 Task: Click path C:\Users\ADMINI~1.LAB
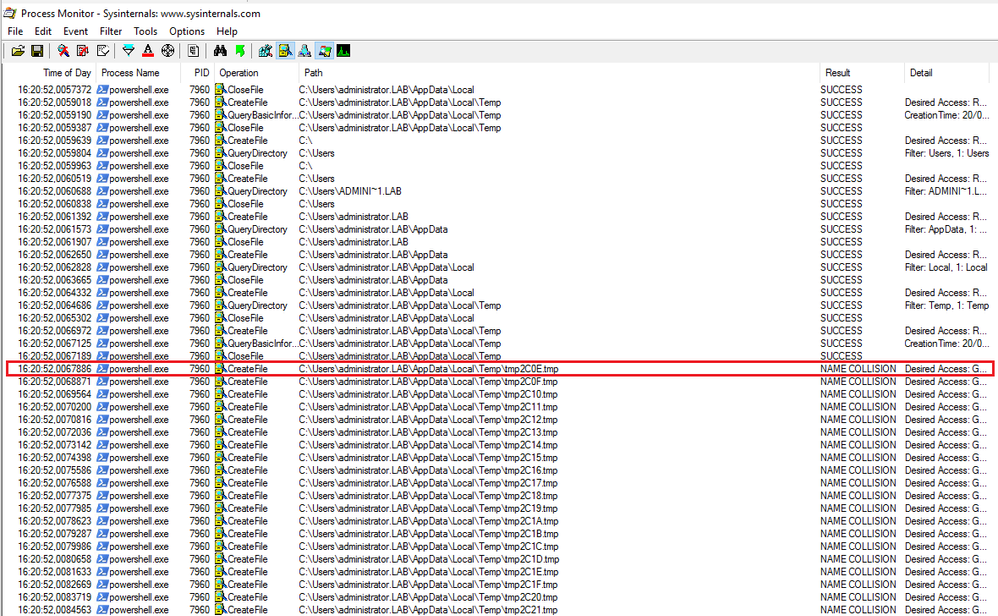tap(350, 191)
